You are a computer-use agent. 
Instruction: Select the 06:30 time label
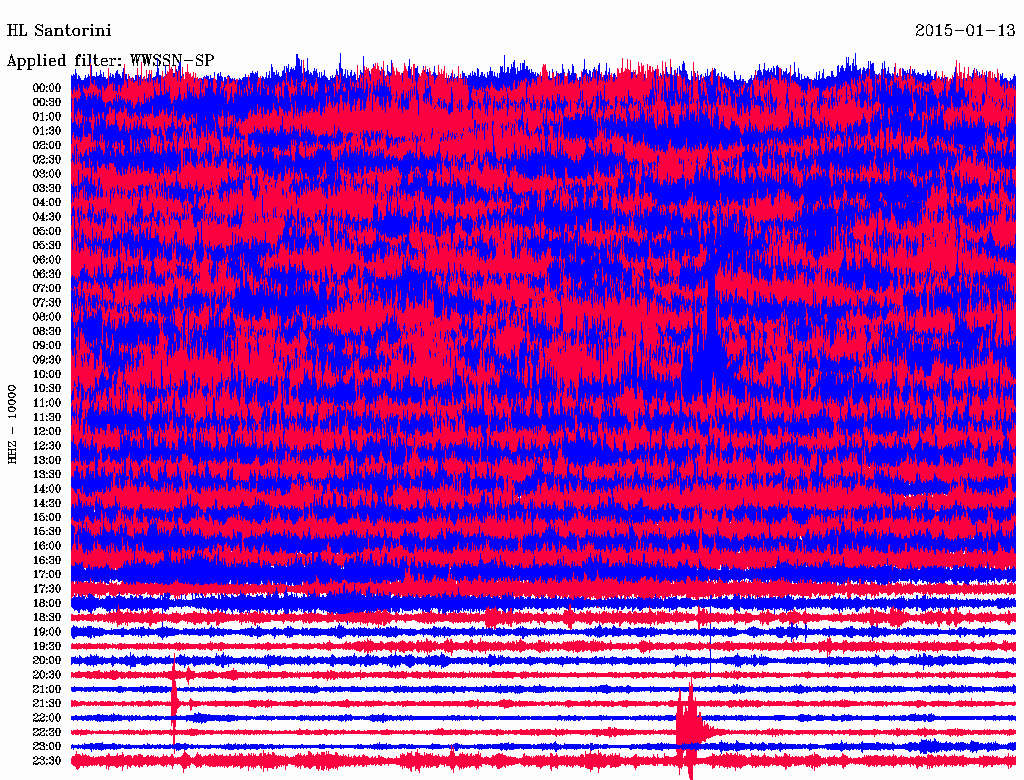[47, 274]
